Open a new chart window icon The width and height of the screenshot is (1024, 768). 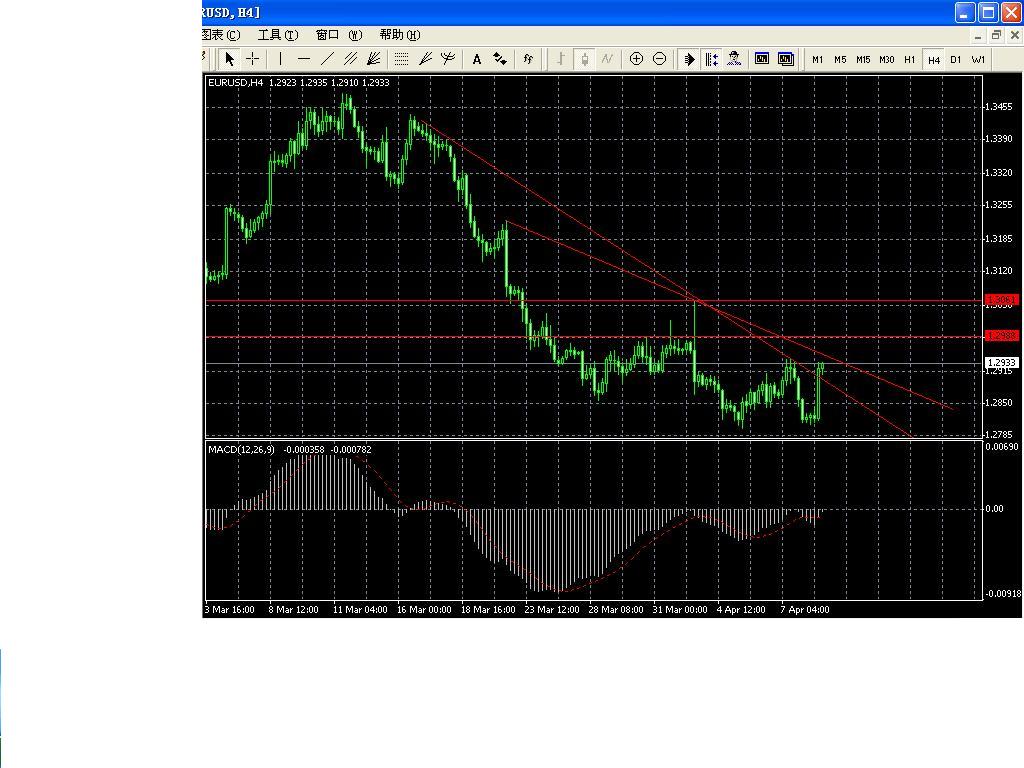point(762,59)
